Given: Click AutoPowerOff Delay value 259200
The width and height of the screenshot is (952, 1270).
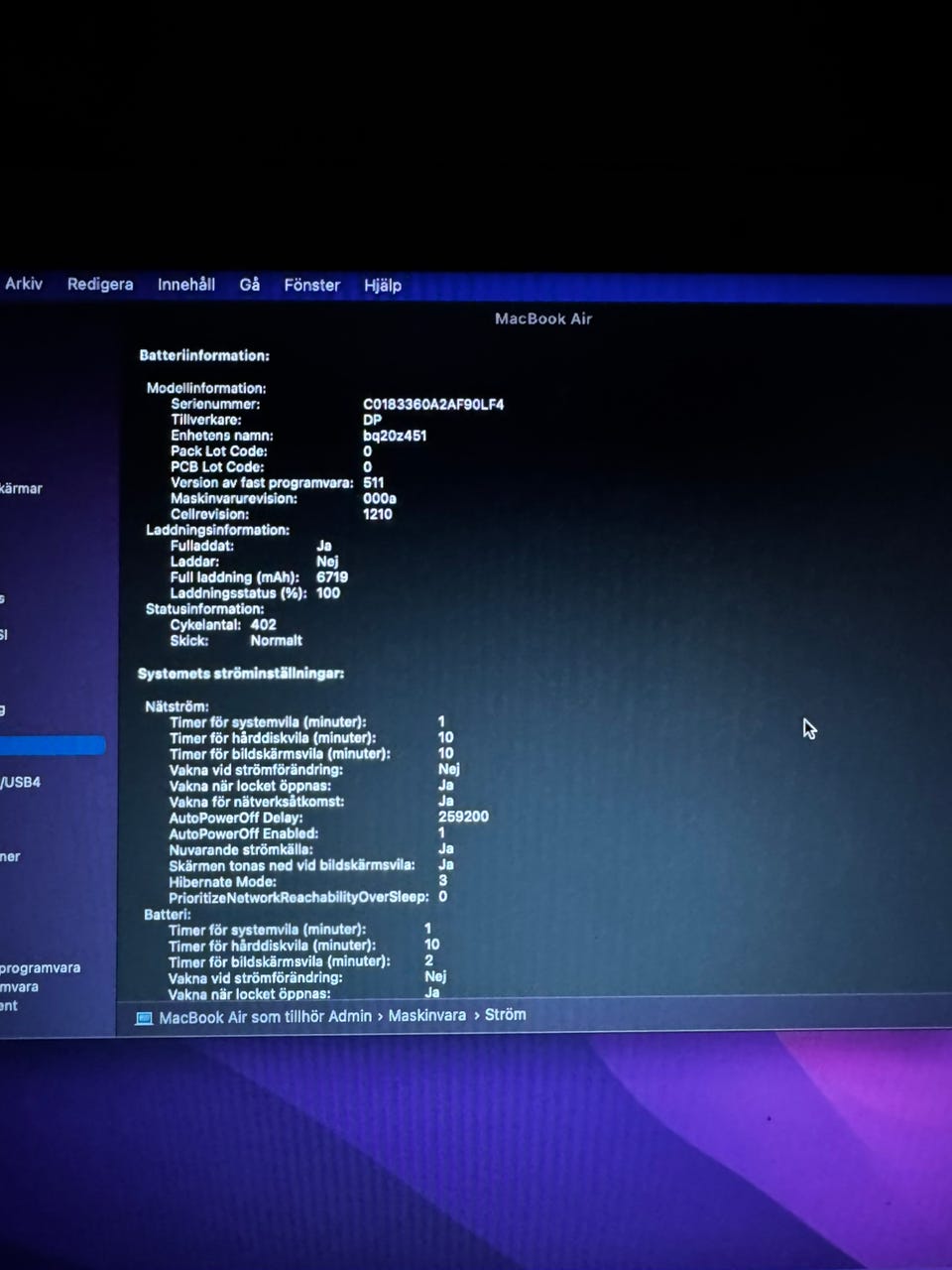Looking at the screenshot, I should pyautogui.click(x=463, y=817).
